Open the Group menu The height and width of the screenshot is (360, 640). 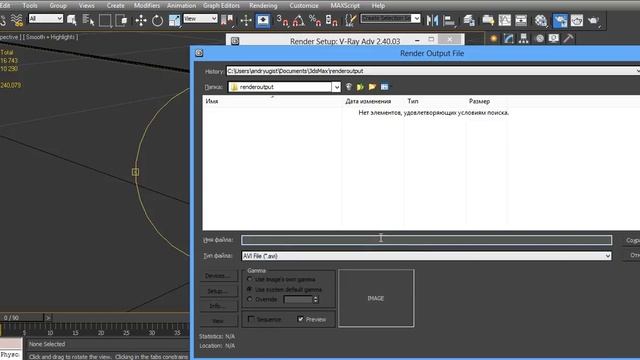point(58,5)
